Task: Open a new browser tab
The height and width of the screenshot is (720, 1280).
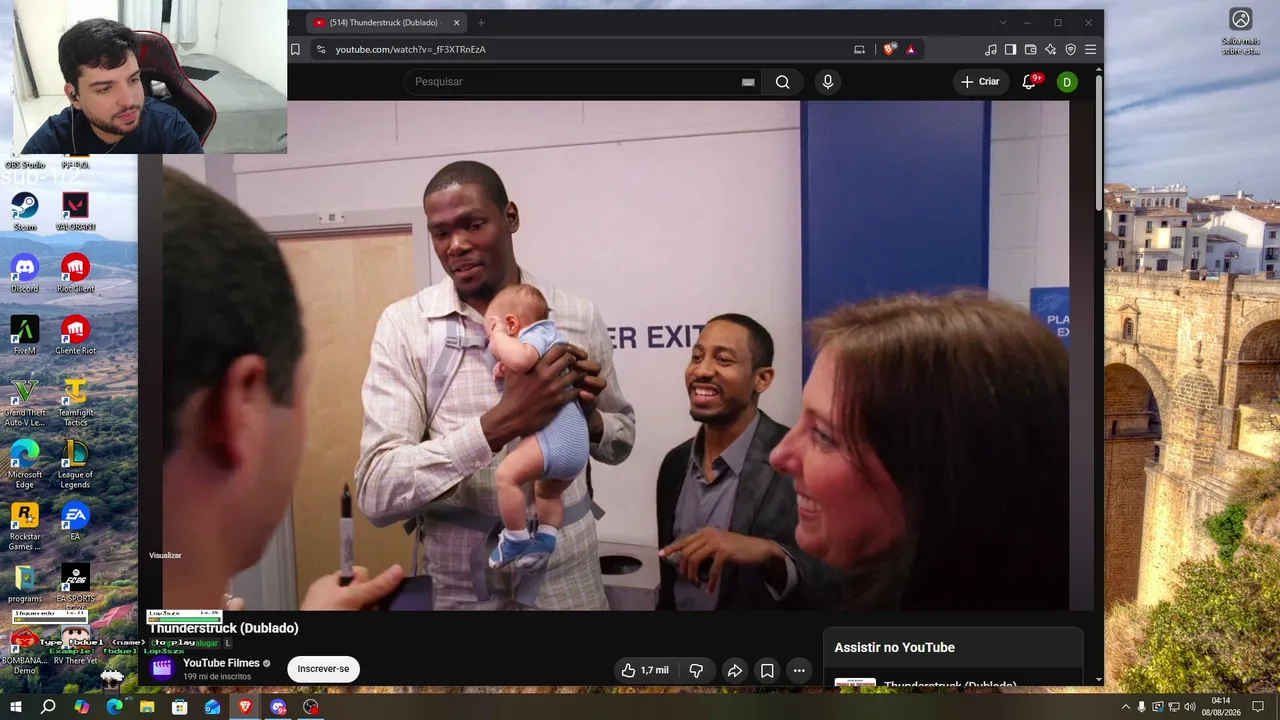Action: tap(481, 22)
